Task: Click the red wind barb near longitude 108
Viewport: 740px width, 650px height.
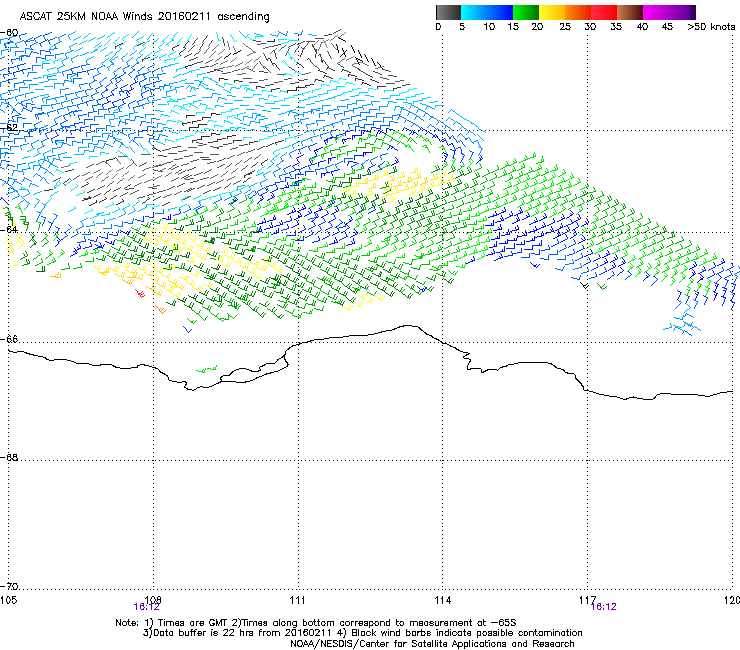Action: point(140,294)
